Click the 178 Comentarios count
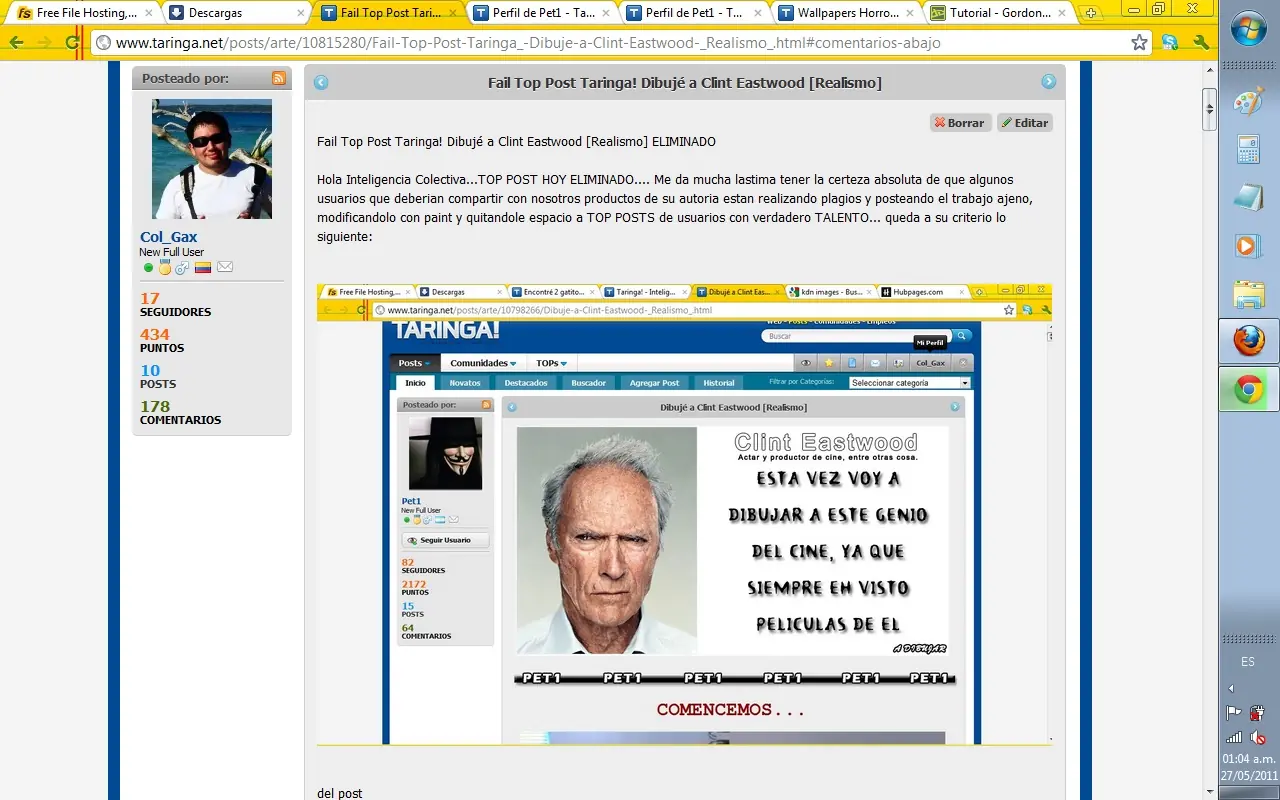This screenshot has width=1280, height=800. pyautogui.click(x=155, y=406)
